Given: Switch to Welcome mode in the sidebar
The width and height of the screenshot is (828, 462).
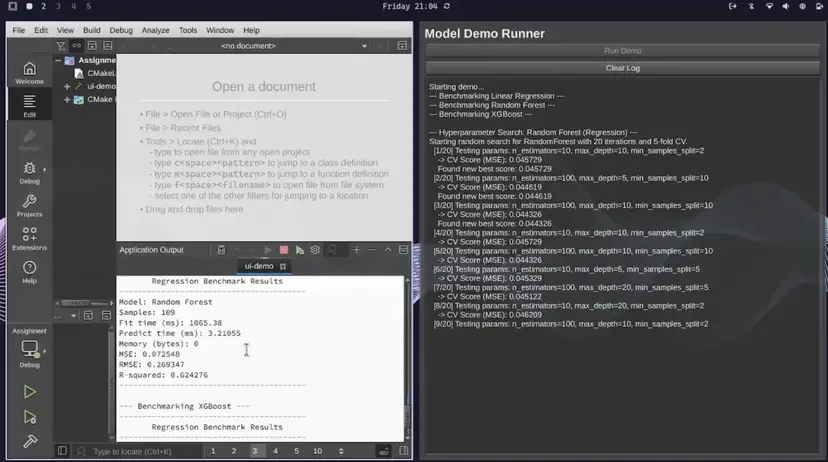Looking at the screenshot, I should 30,73.
